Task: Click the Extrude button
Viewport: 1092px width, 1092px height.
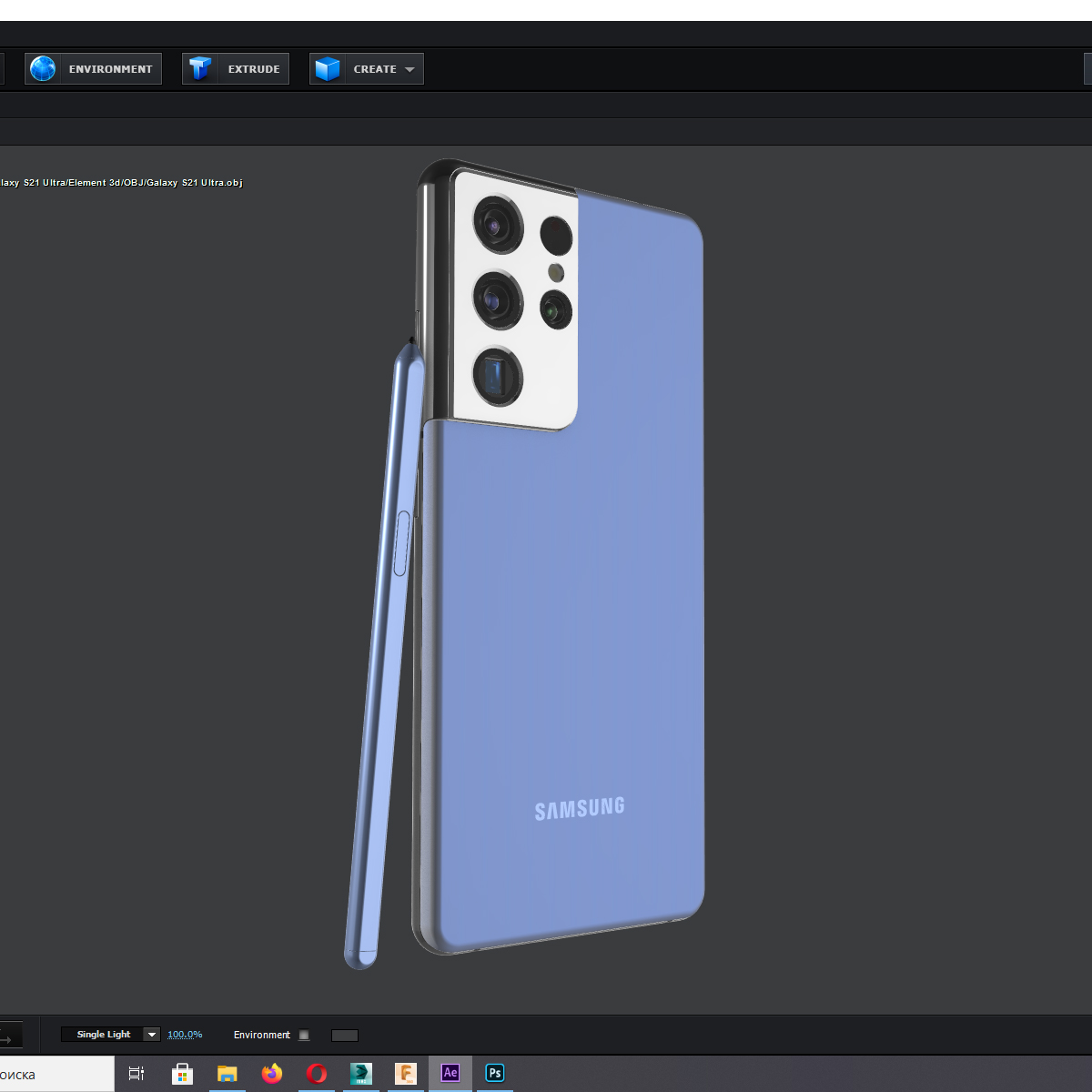Action: [236, 69]
